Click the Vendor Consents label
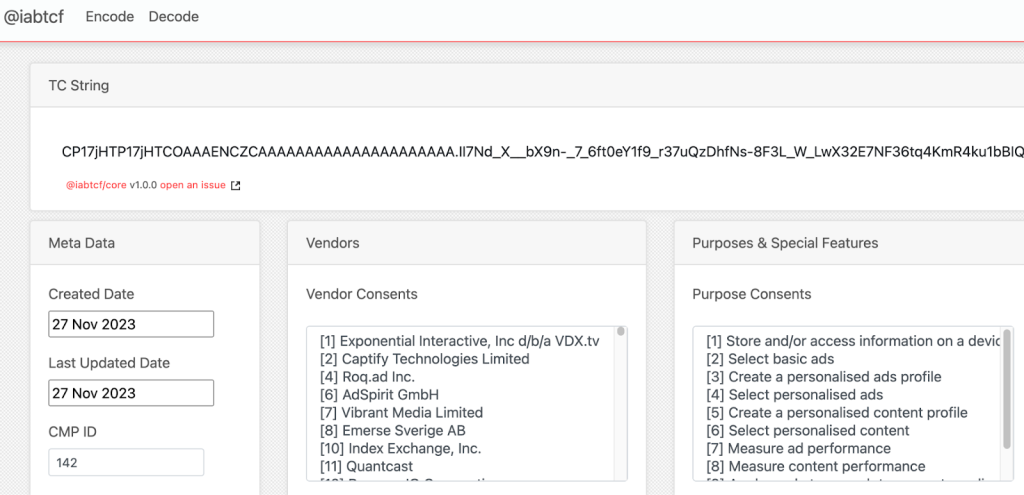The image size is (1024, 495). point(362,294)
